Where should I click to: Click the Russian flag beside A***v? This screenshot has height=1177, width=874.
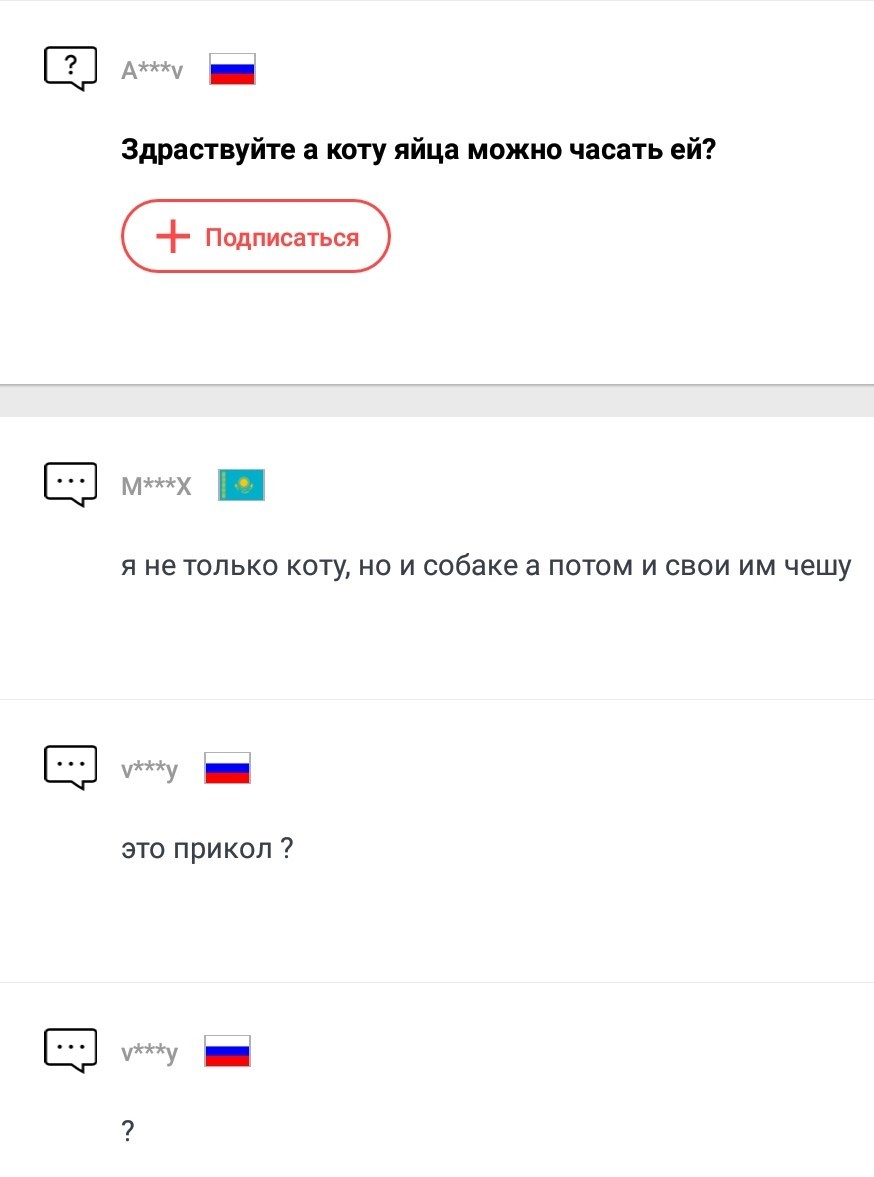pyautogui.click(x=233, y=69)
